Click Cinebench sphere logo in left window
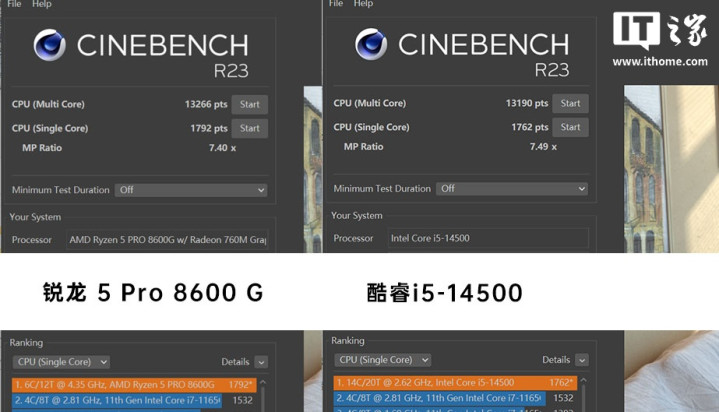 50,45
